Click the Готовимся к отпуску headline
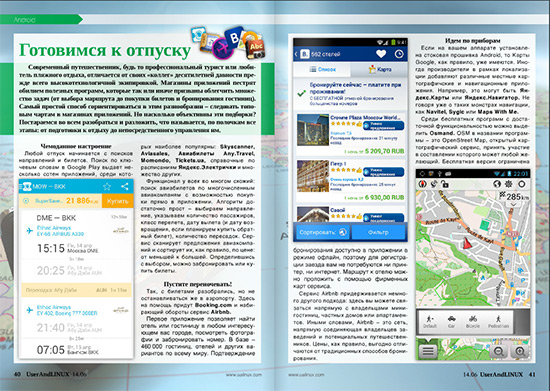550x391 pixels. point(105,50)
